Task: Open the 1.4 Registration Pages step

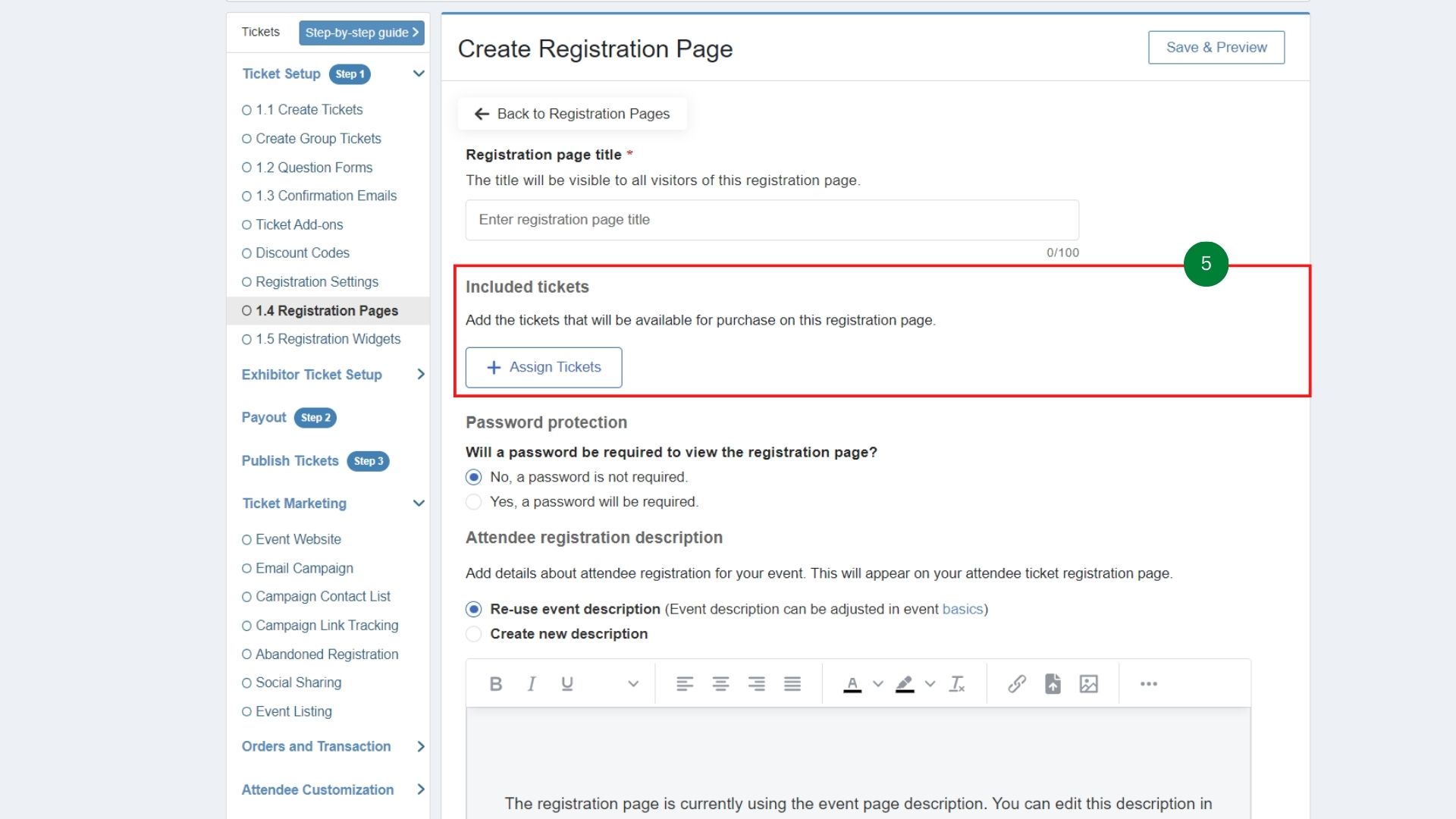Action: (326, 310)
